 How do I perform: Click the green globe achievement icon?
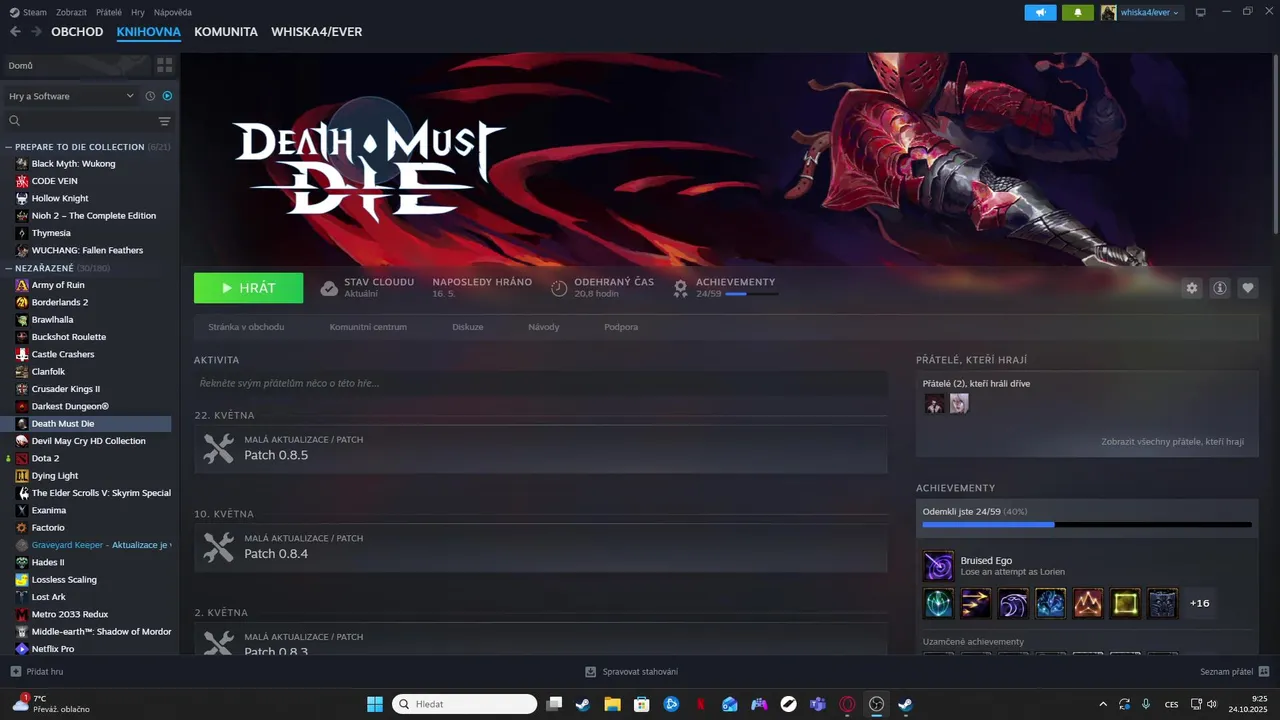pyautogui.click(x=938, y=603)
